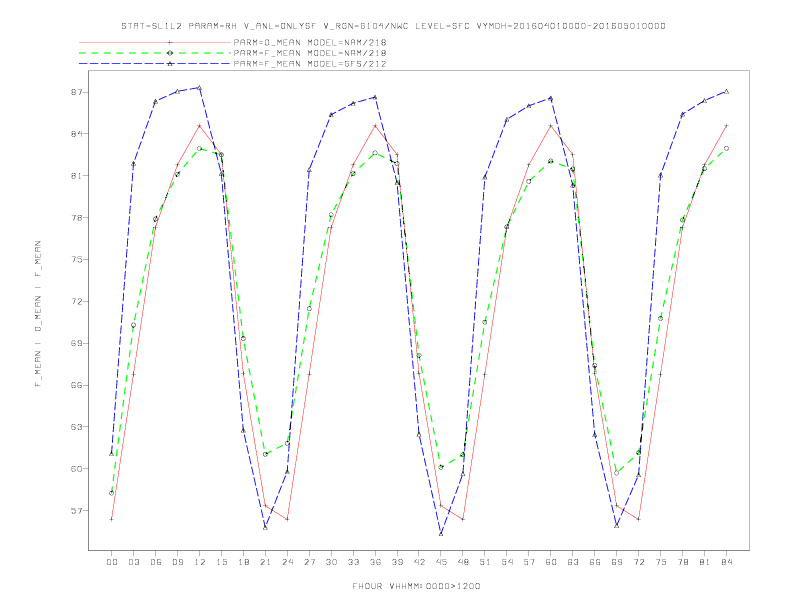792x612 pixels.
Task: Click x-axis tick label 06
Action: click(x=156, y=562)
